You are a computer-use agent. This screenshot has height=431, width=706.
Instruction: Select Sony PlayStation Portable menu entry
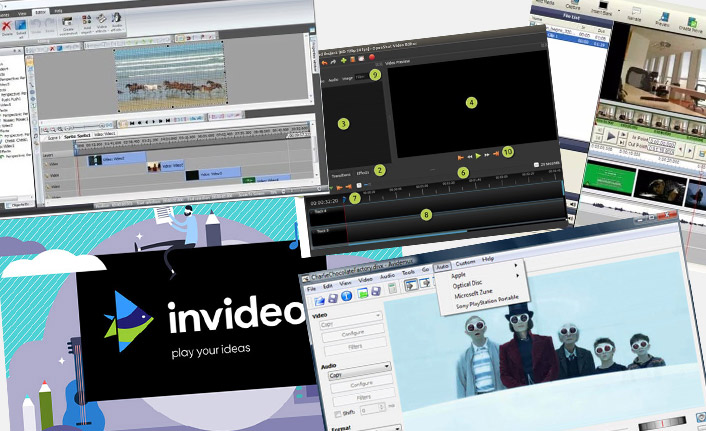[x=487, y=302]
